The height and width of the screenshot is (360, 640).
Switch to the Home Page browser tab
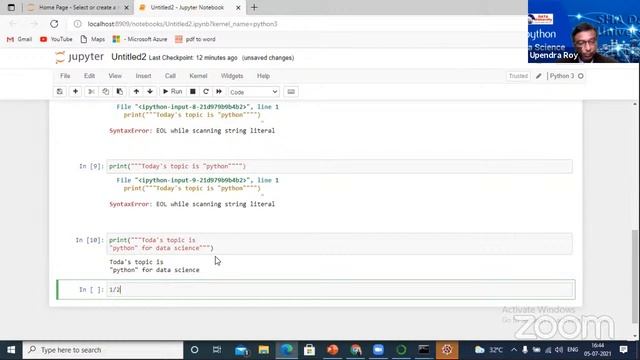click(77, 7)
